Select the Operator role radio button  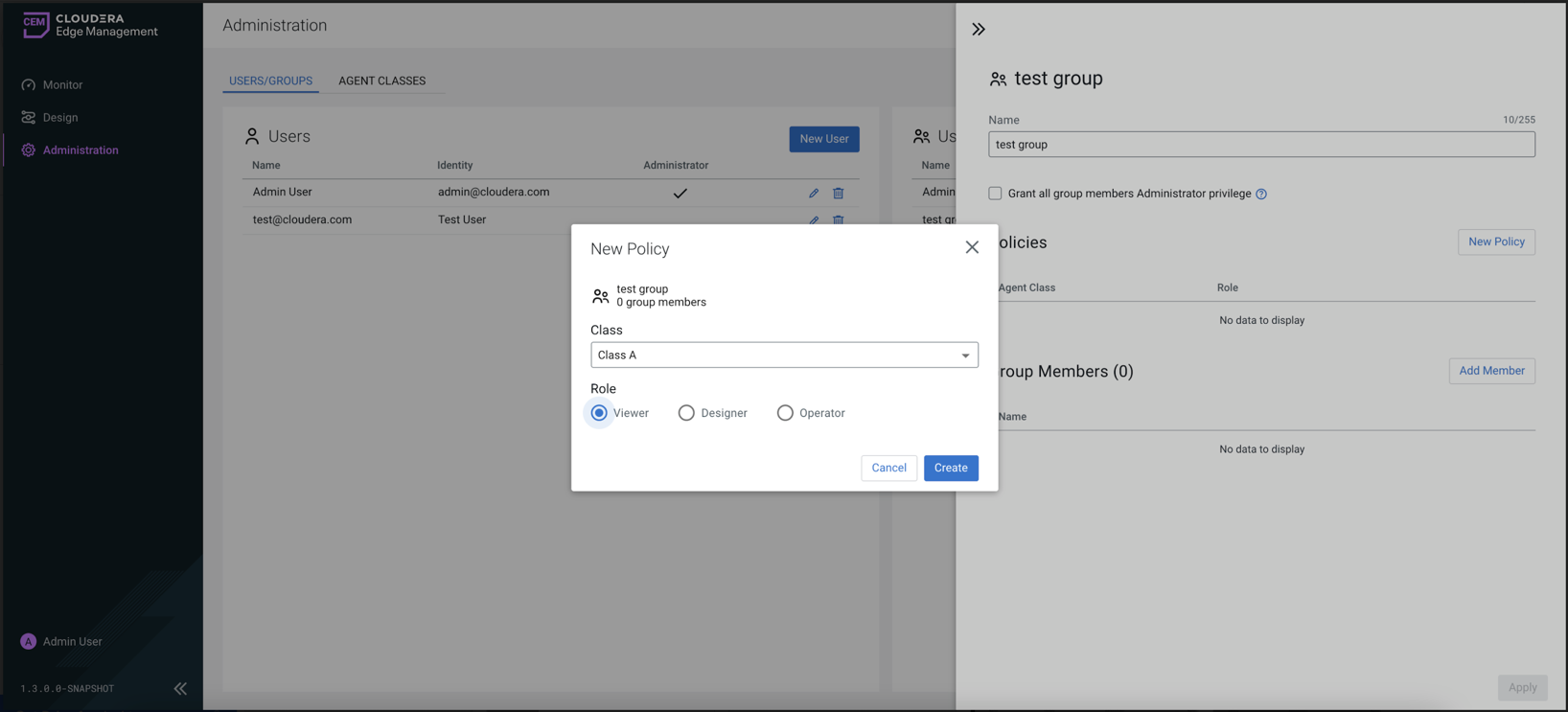pos(785,413)
